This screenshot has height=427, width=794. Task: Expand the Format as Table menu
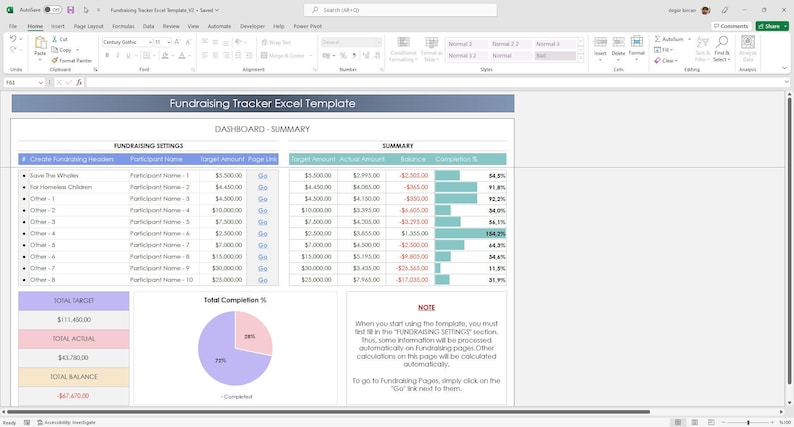pos(431,49)
